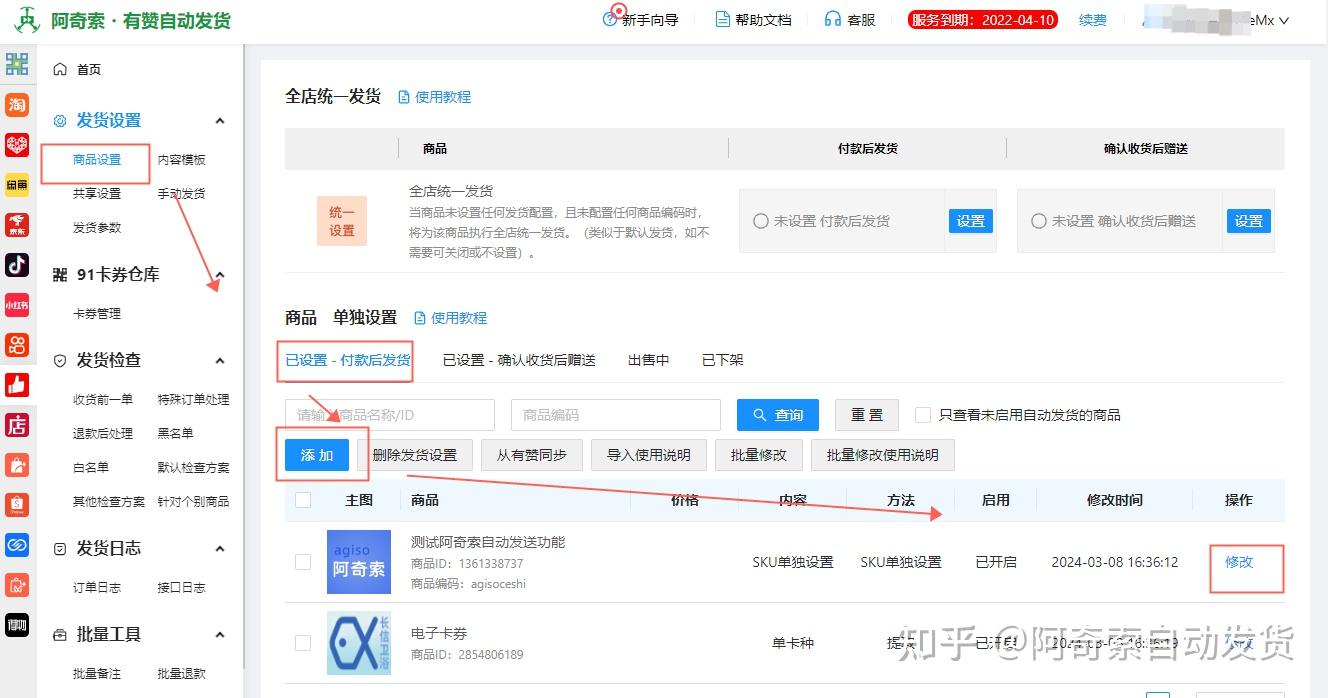The image size is (1328, 698).
Task: Click the black 得物 icon in the sidebar
Action: tap(17, 625)
